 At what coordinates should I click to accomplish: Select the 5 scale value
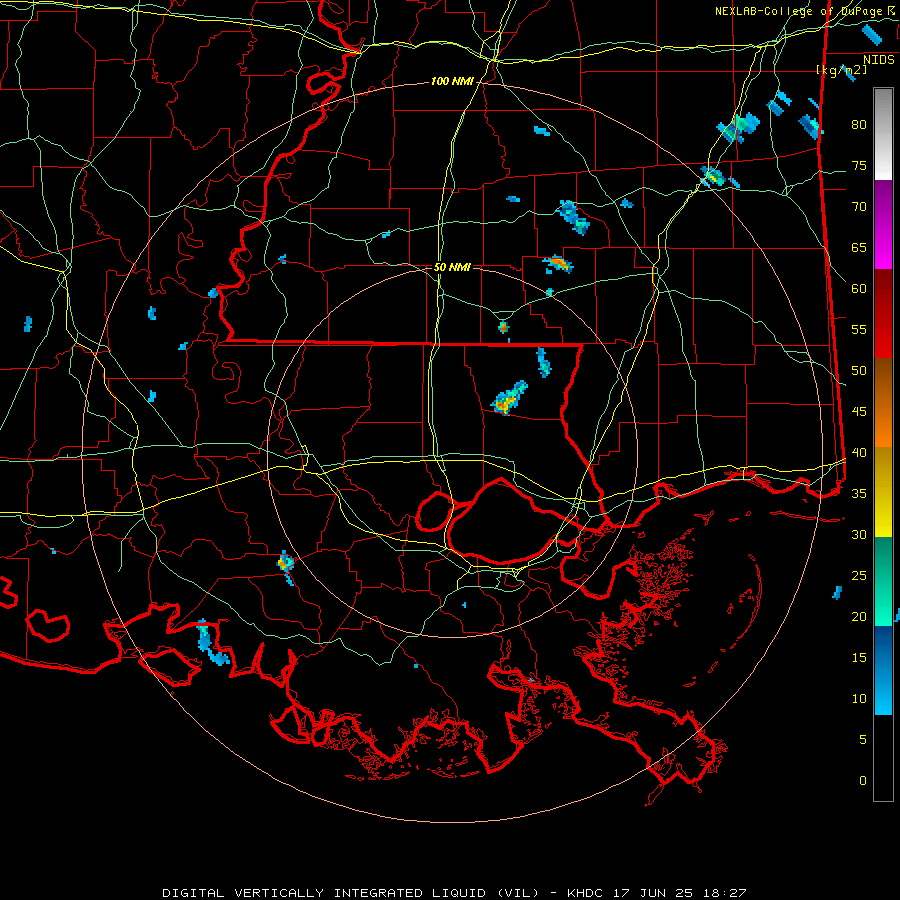coord(863,740)
